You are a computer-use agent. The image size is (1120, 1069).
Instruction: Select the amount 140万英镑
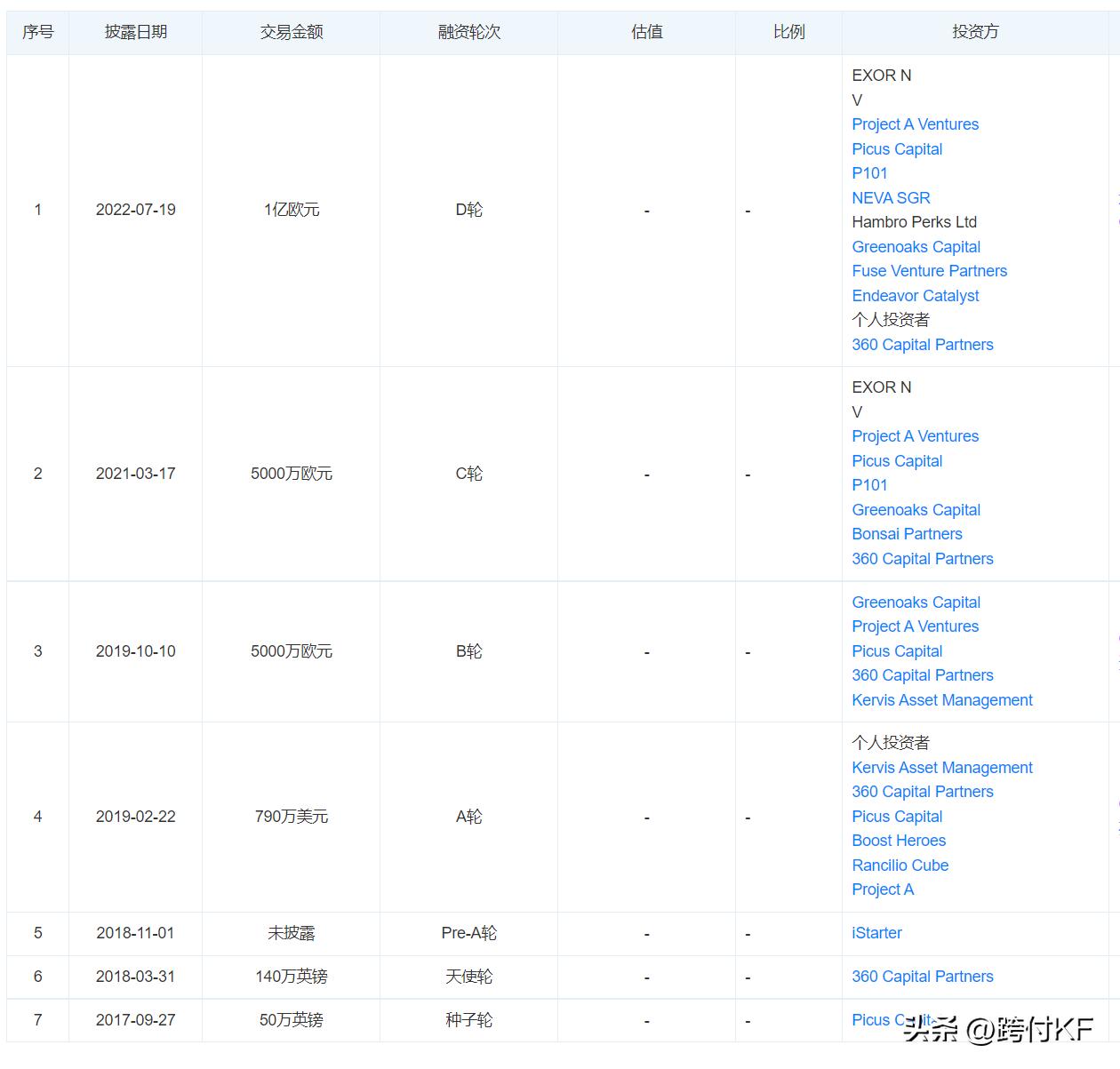[291, 977]
